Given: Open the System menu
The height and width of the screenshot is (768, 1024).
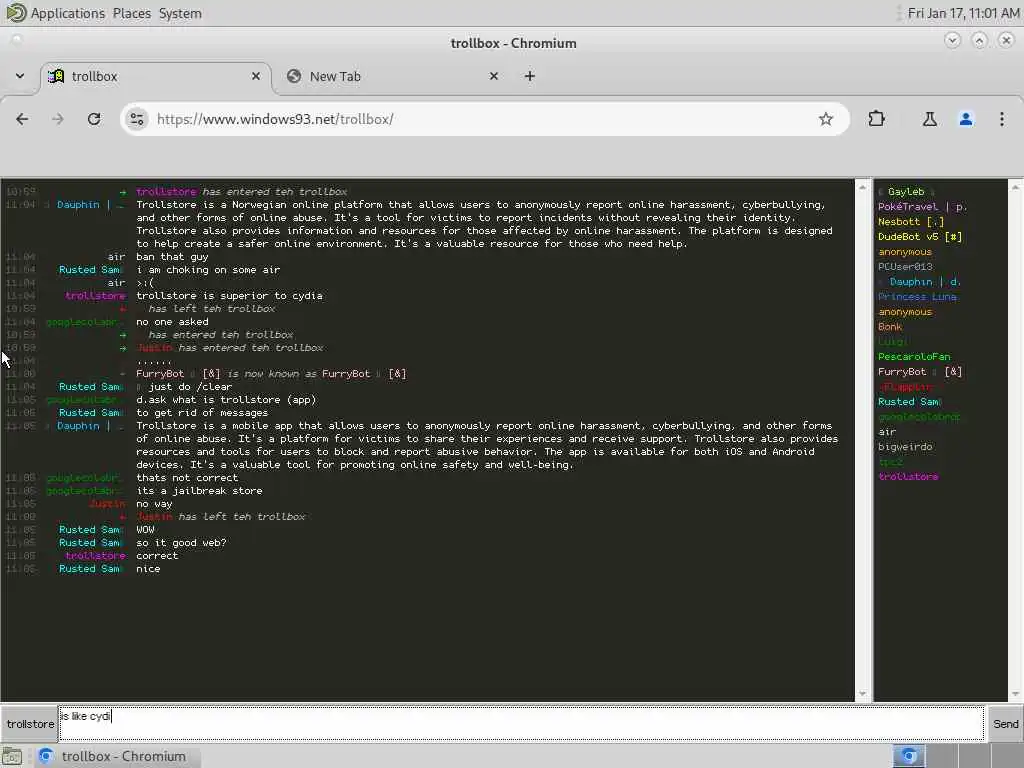Looking at the screenshot, I should [x=180, y=13].
